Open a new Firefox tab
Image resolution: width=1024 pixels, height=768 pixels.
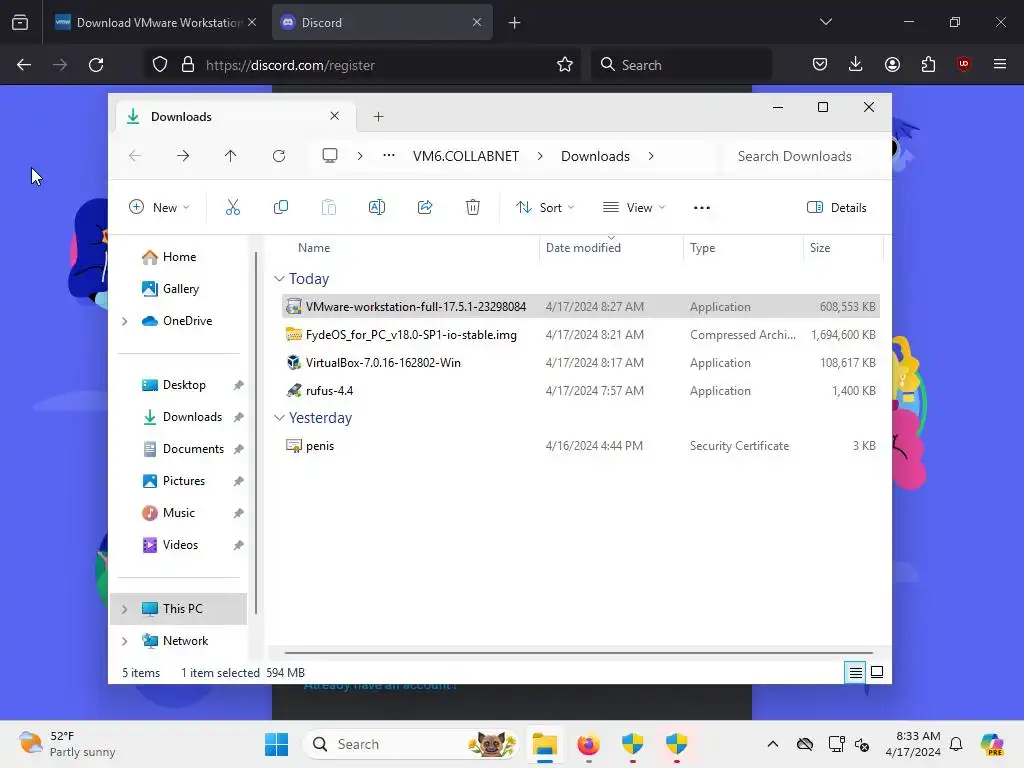[515, 23]
